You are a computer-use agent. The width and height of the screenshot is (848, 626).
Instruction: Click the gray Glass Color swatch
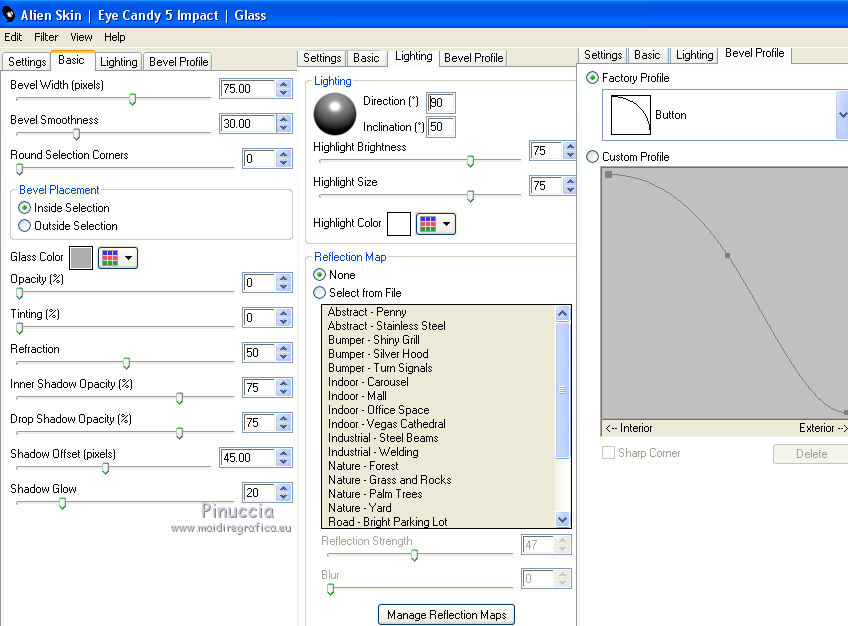click(81, 258)
